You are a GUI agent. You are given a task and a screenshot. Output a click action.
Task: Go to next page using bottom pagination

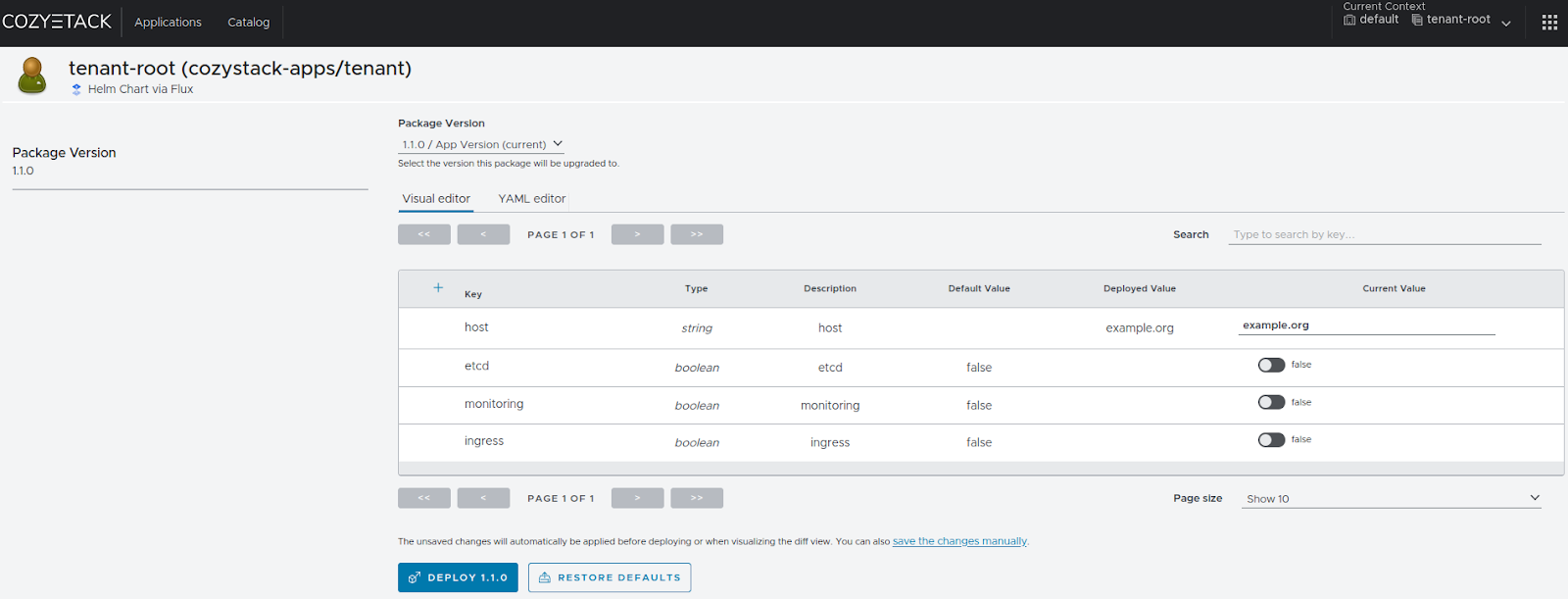(638, 498)
